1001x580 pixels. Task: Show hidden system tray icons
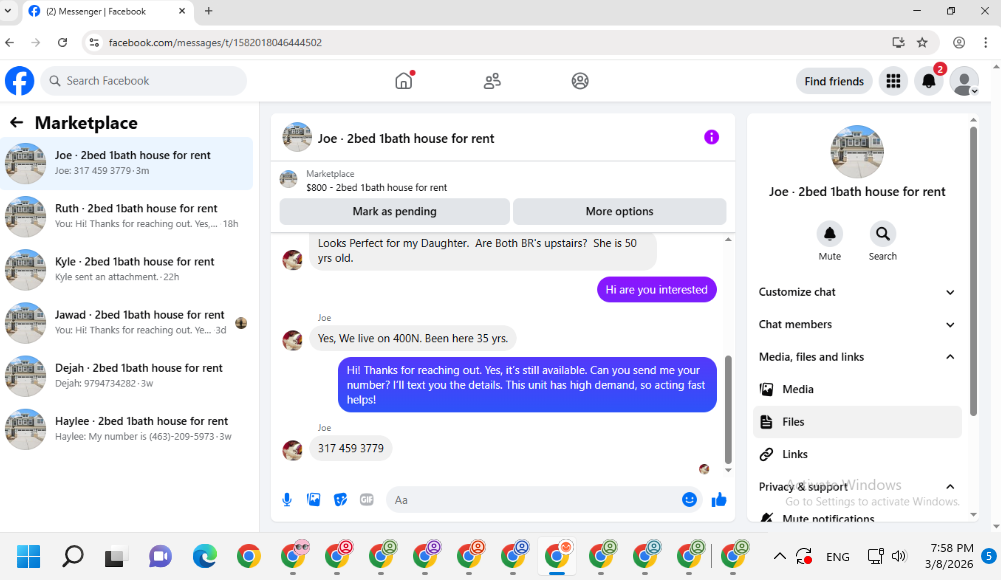(x=779, y=556)
